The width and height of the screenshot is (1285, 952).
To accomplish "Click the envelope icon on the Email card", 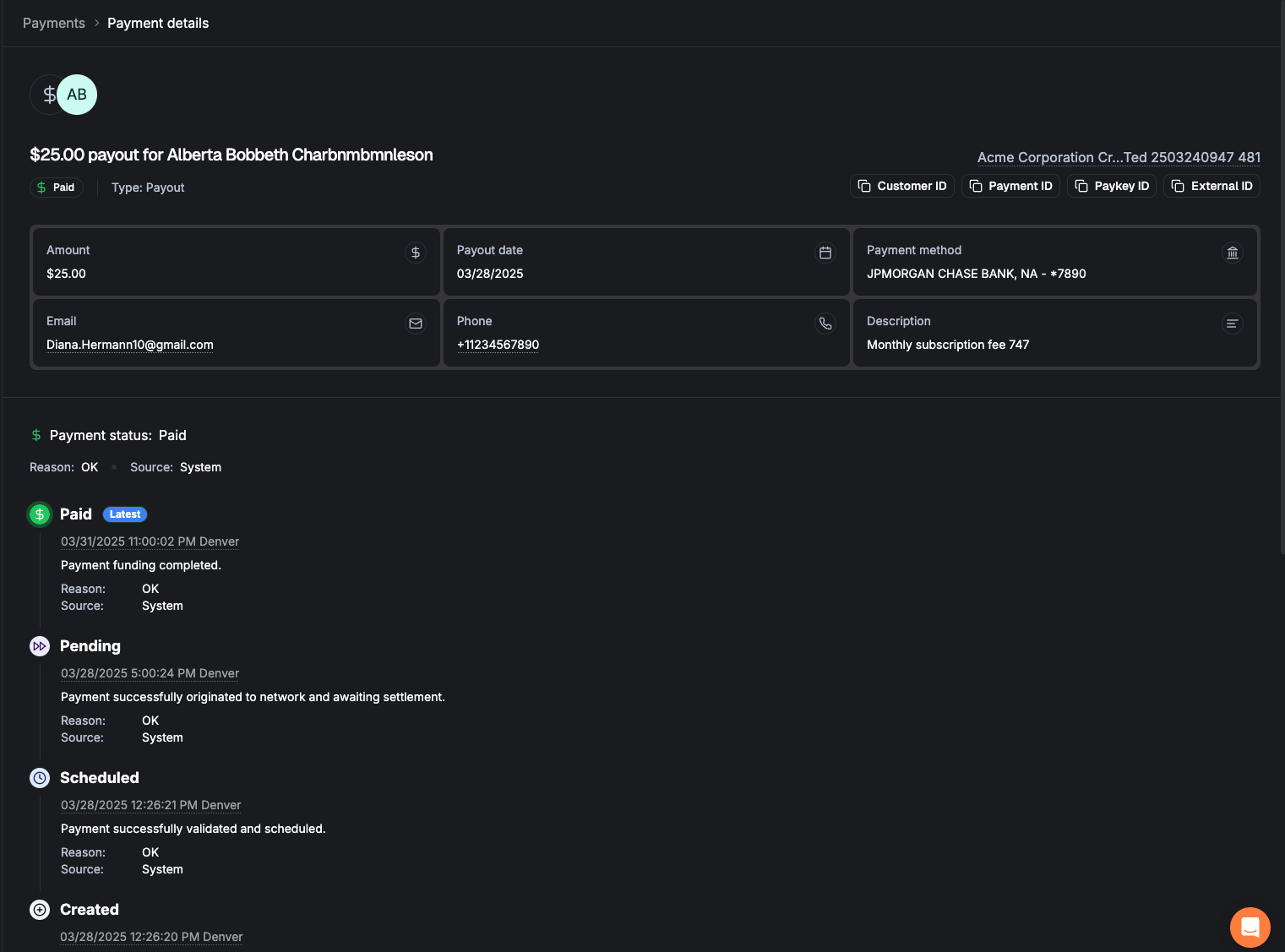I will click(415, 323).
